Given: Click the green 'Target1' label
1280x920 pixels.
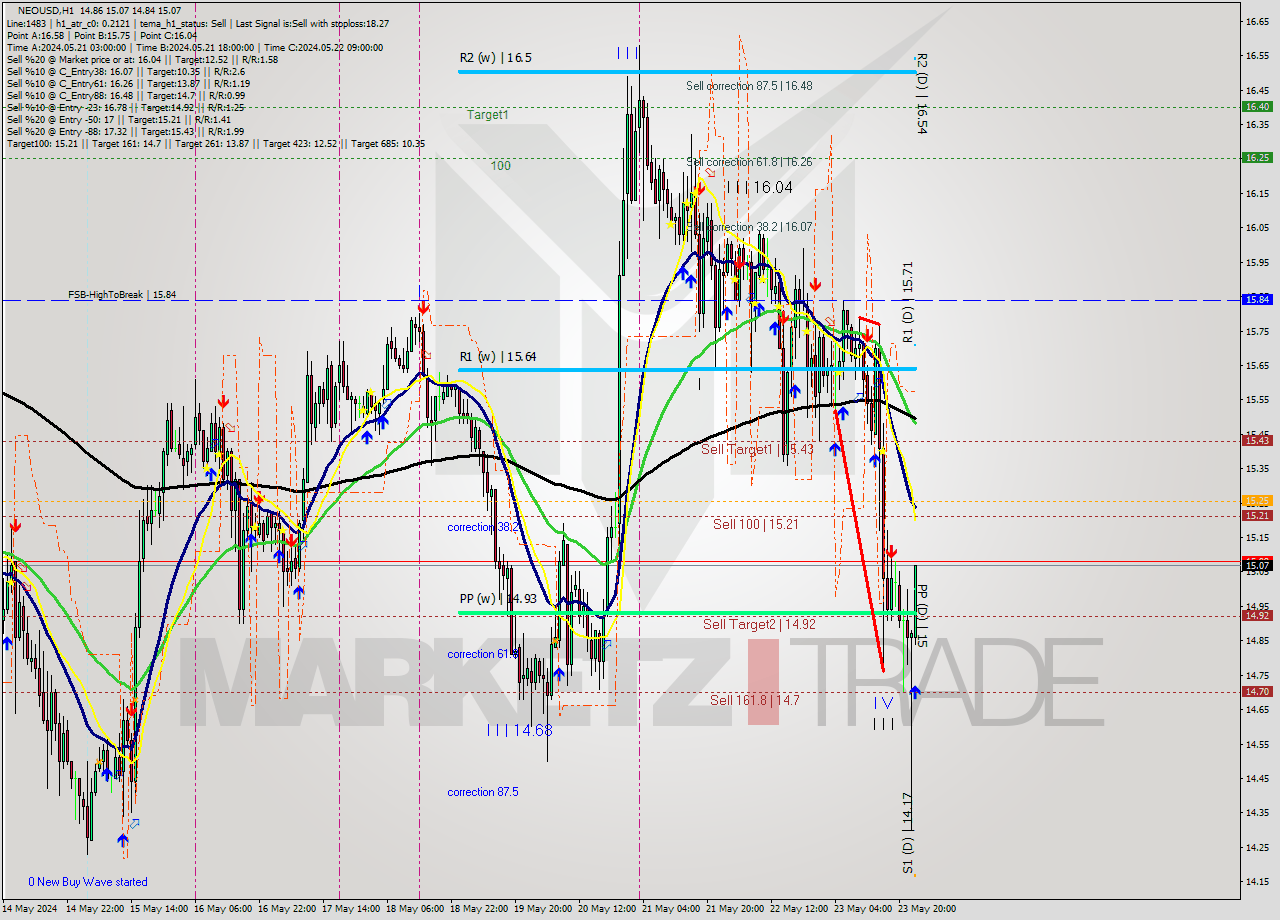Looking at the screenshot, I should 487,115.
